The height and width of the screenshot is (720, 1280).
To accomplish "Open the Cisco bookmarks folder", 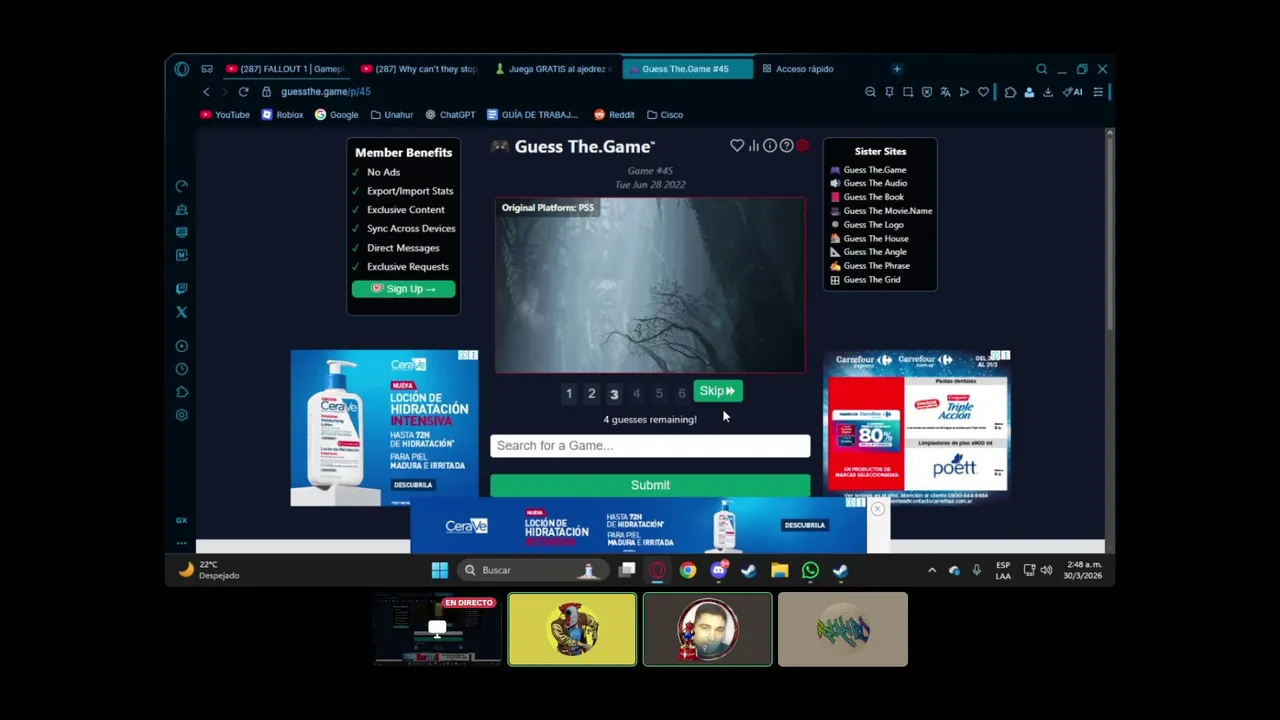I will click(x=665, y=115).
